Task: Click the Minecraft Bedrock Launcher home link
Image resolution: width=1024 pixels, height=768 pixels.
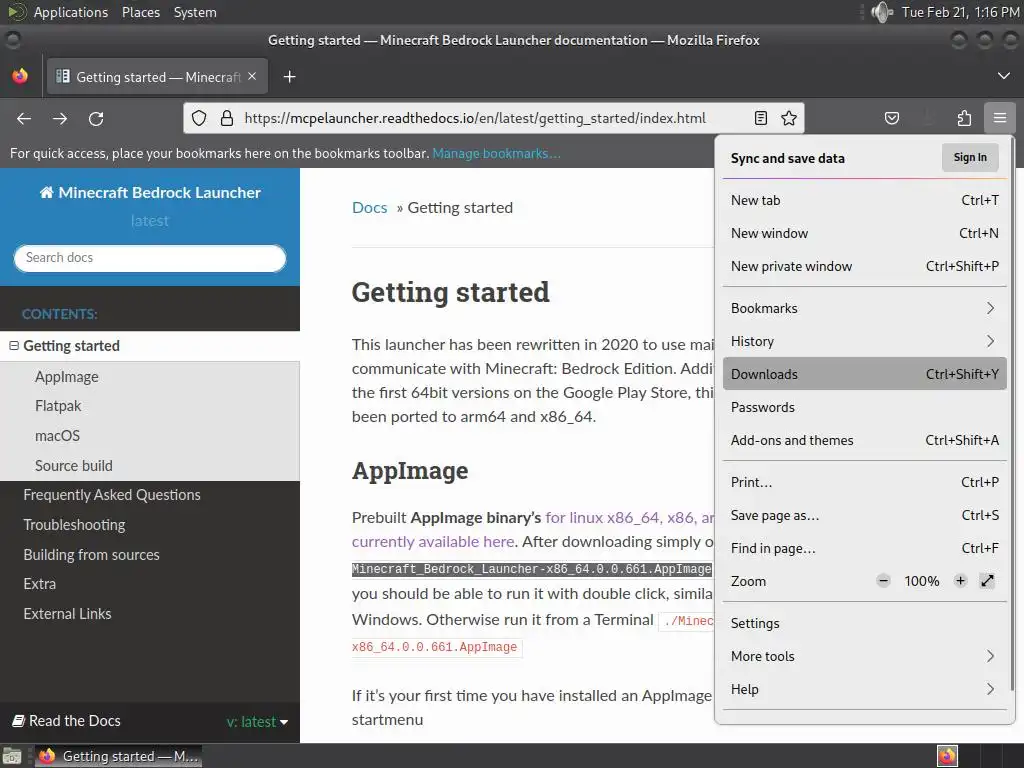Action: (x=150, y=193)
